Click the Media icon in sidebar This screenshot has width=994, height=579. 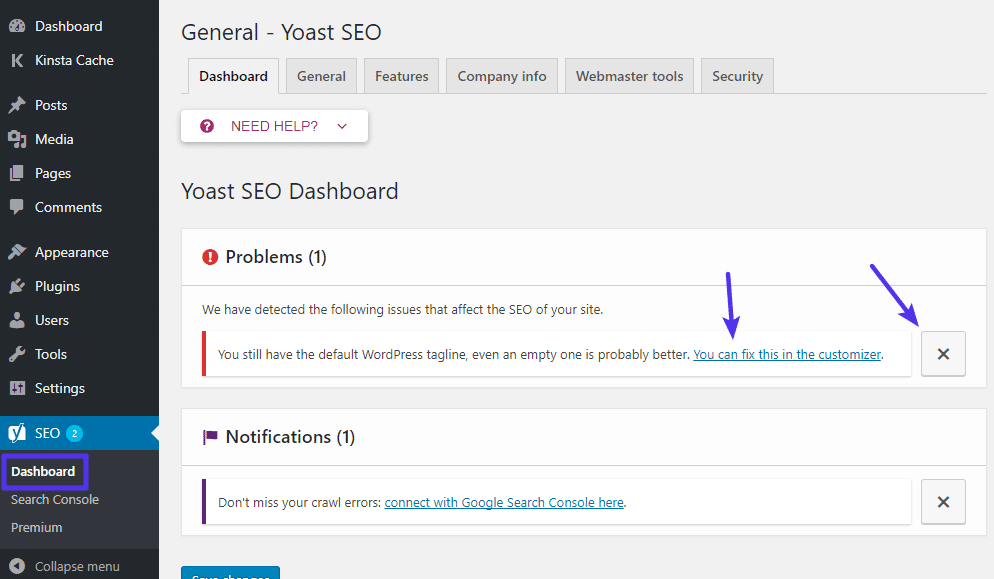[17, 139]
